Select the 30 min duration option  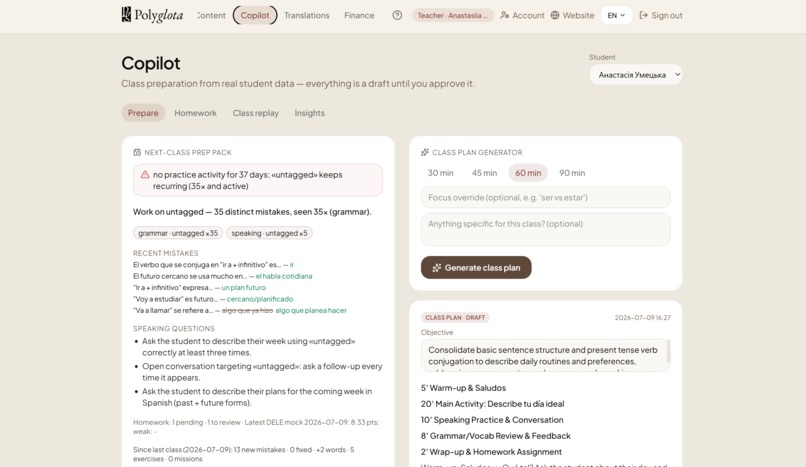(x=441, y=173)
